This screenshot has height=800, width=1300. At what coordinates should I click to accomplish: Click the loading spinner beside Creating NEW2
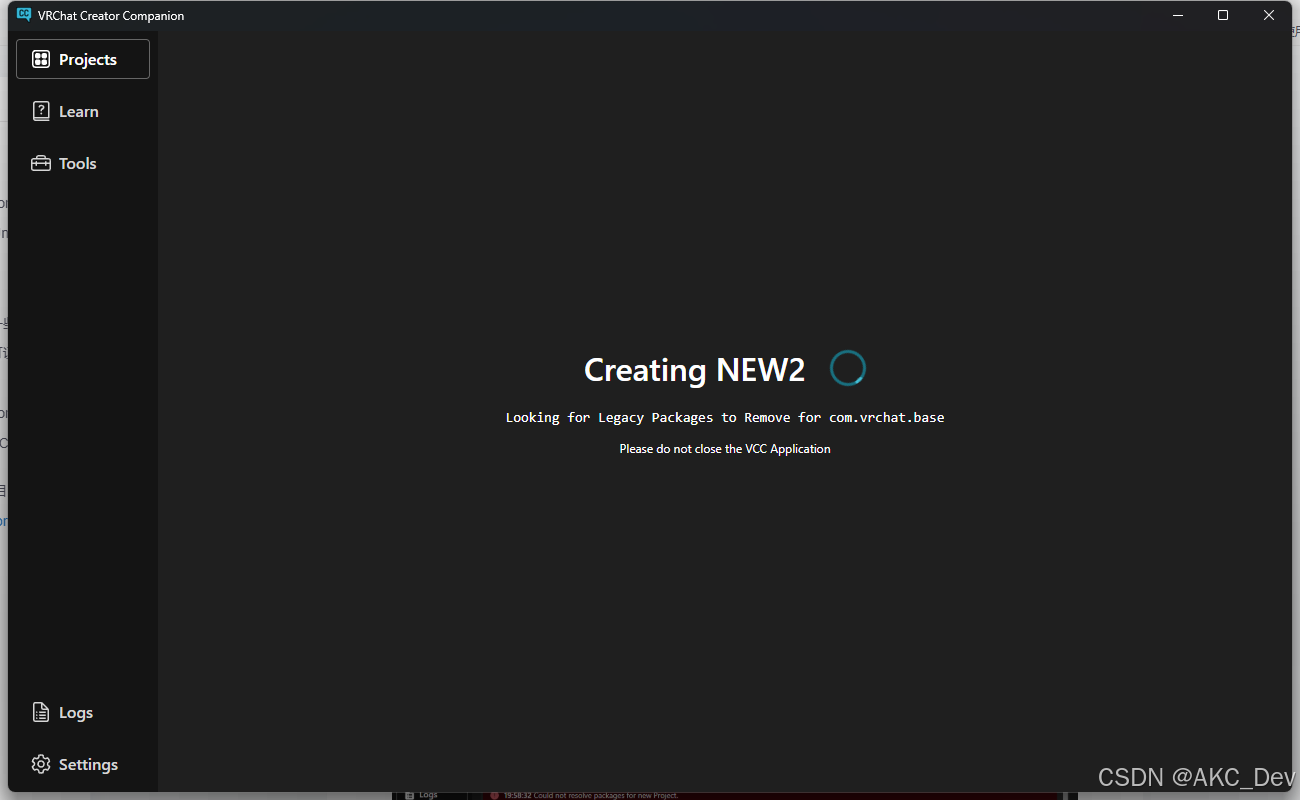click(x=848, y=369)
